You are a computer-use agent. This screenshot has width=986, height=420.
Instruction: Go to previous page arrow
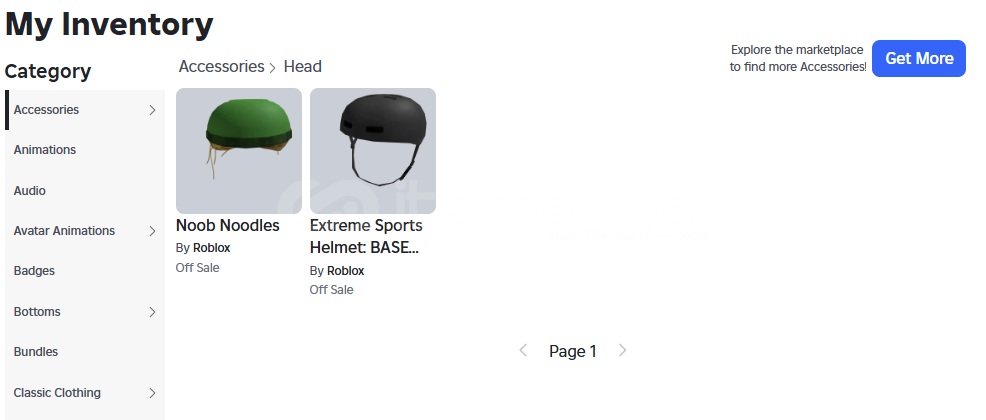[x=523, y=350]
